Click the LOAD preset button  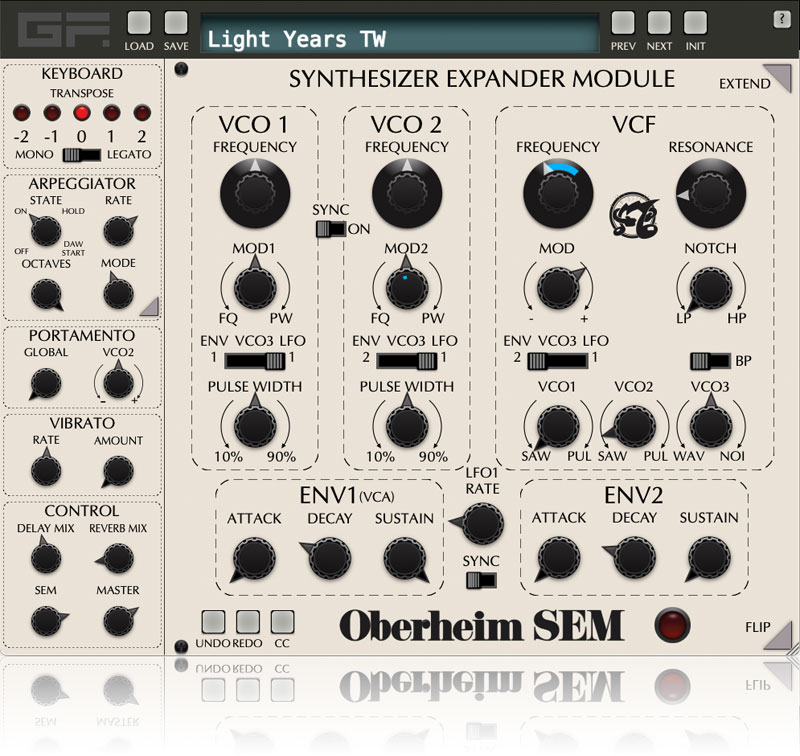pyautogui.click(x=139, y=24)
